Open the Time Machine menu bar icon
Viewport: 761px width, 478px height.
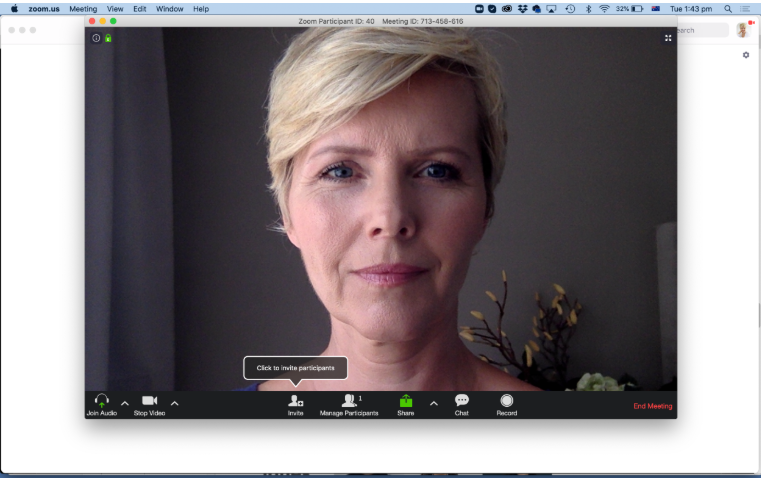click(x=570, y=9)
